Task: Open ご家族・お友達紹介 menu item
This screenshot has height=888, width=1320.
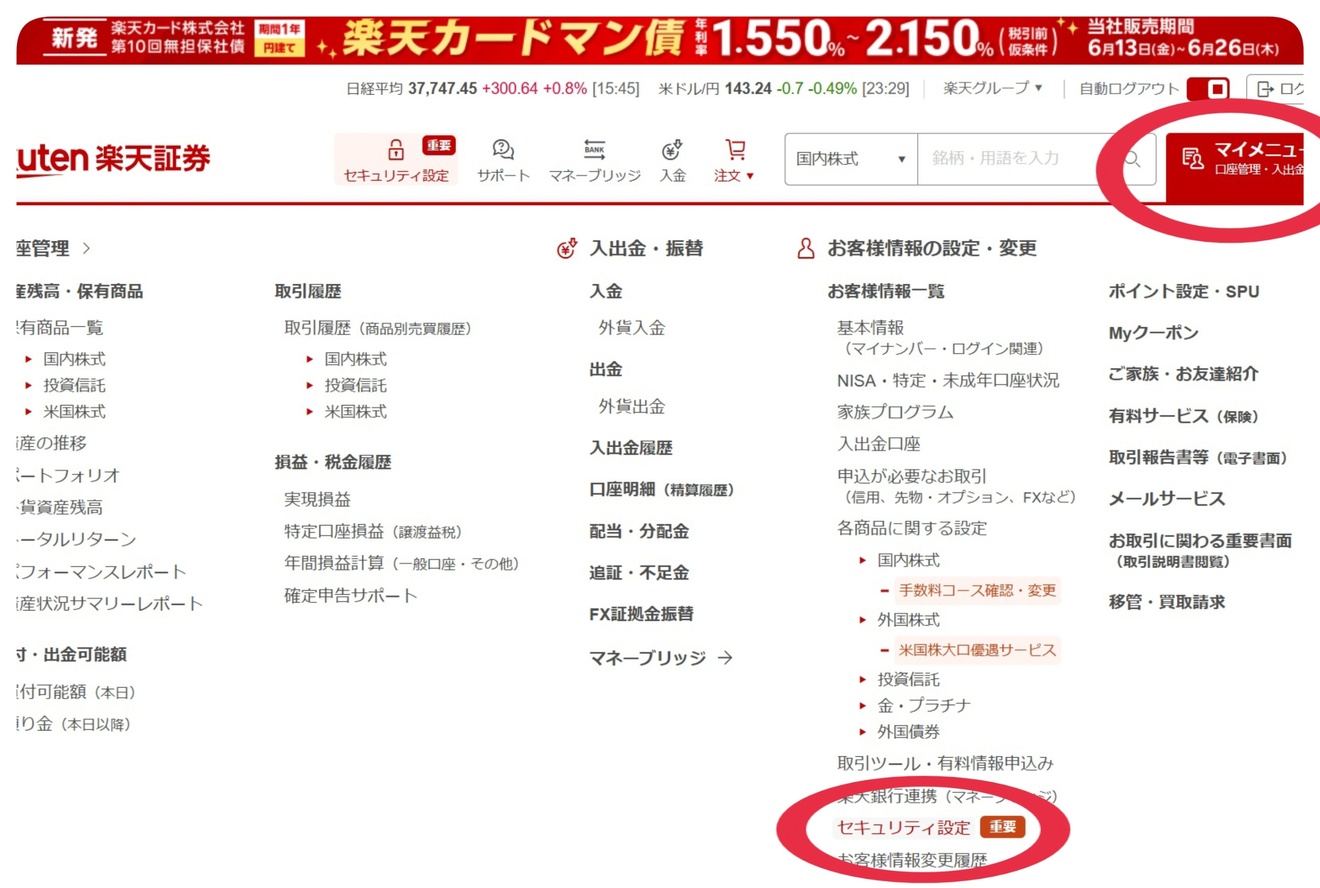Action: (x=1184, y=374)
